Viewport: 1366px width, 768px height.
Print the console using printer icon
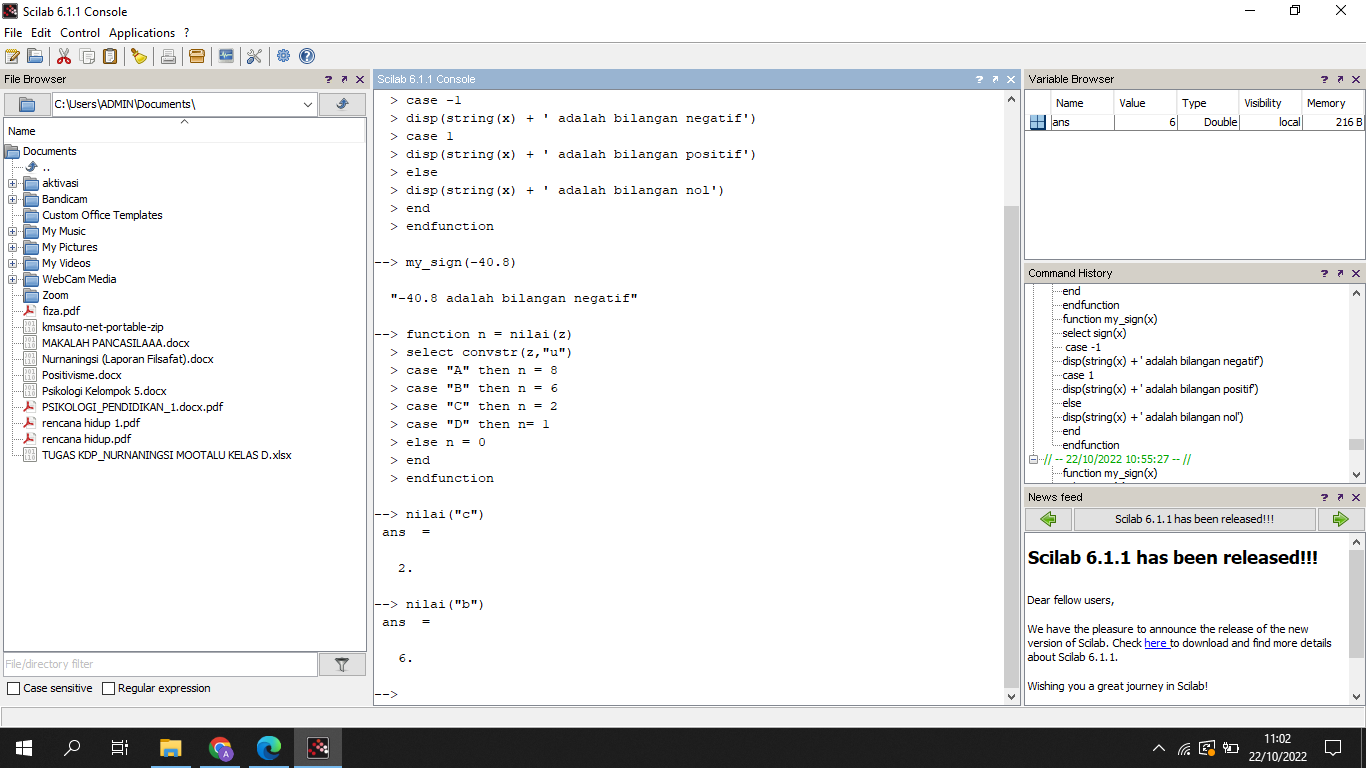[168, 56]
